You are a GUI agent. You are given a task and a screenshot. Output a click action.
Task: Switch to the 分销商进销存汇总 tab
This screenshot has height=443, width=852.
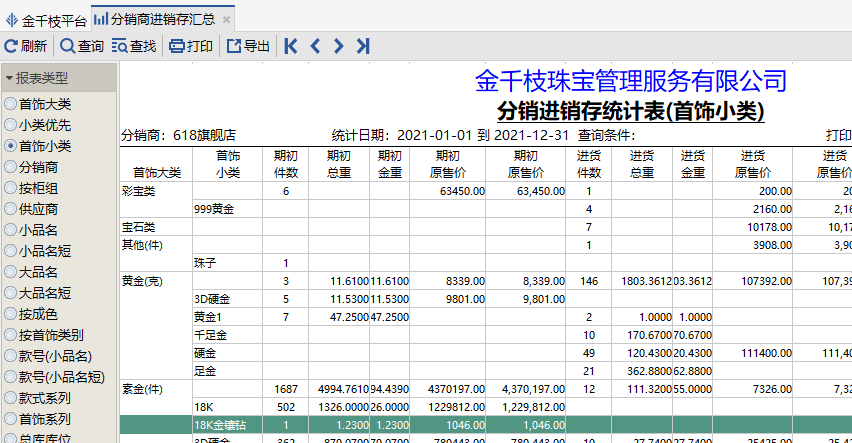coord(162,19)
